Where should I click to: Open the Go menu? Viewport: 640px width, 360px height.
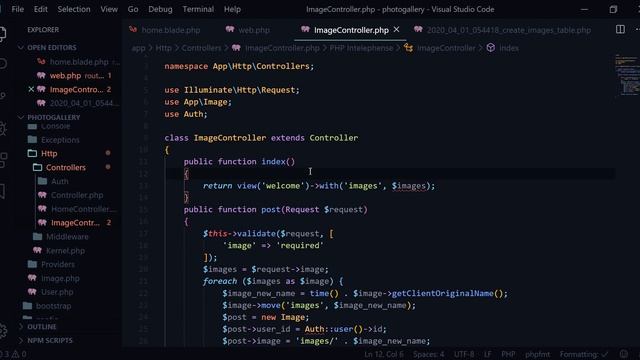(x=133, y=9)
